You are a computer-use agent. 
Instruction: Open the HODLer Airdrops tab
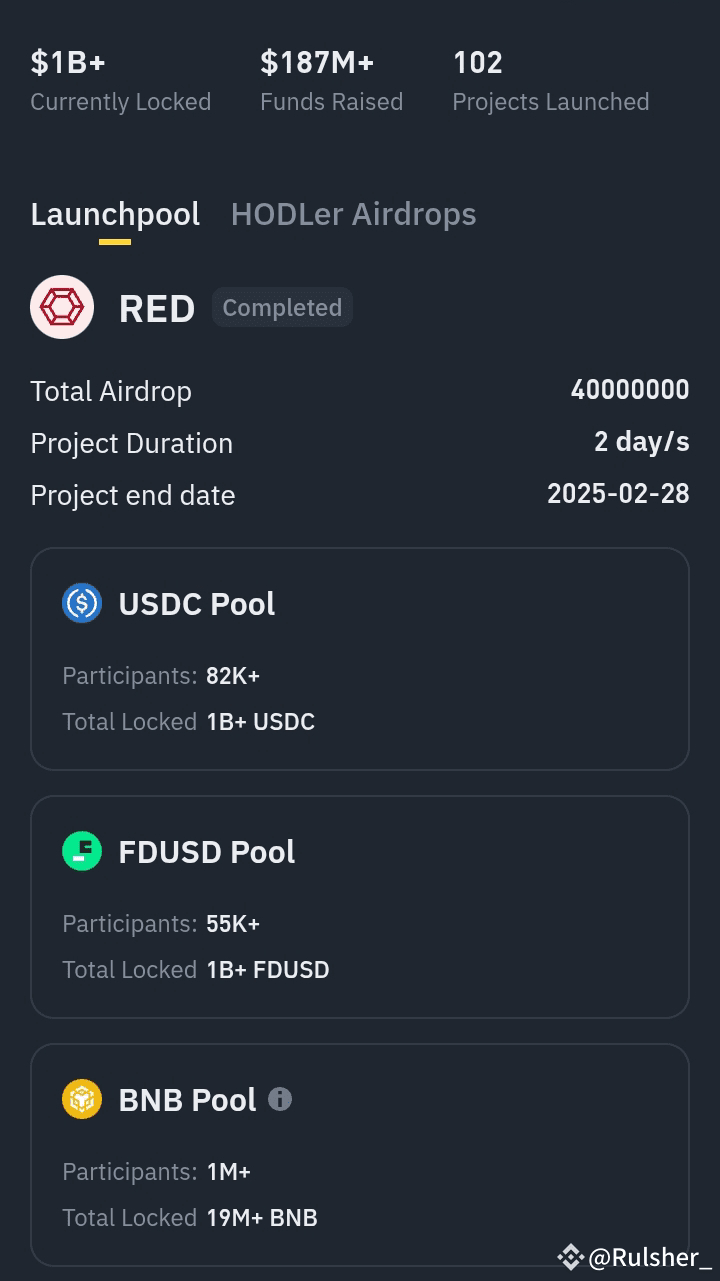click(x=353, y=214)
